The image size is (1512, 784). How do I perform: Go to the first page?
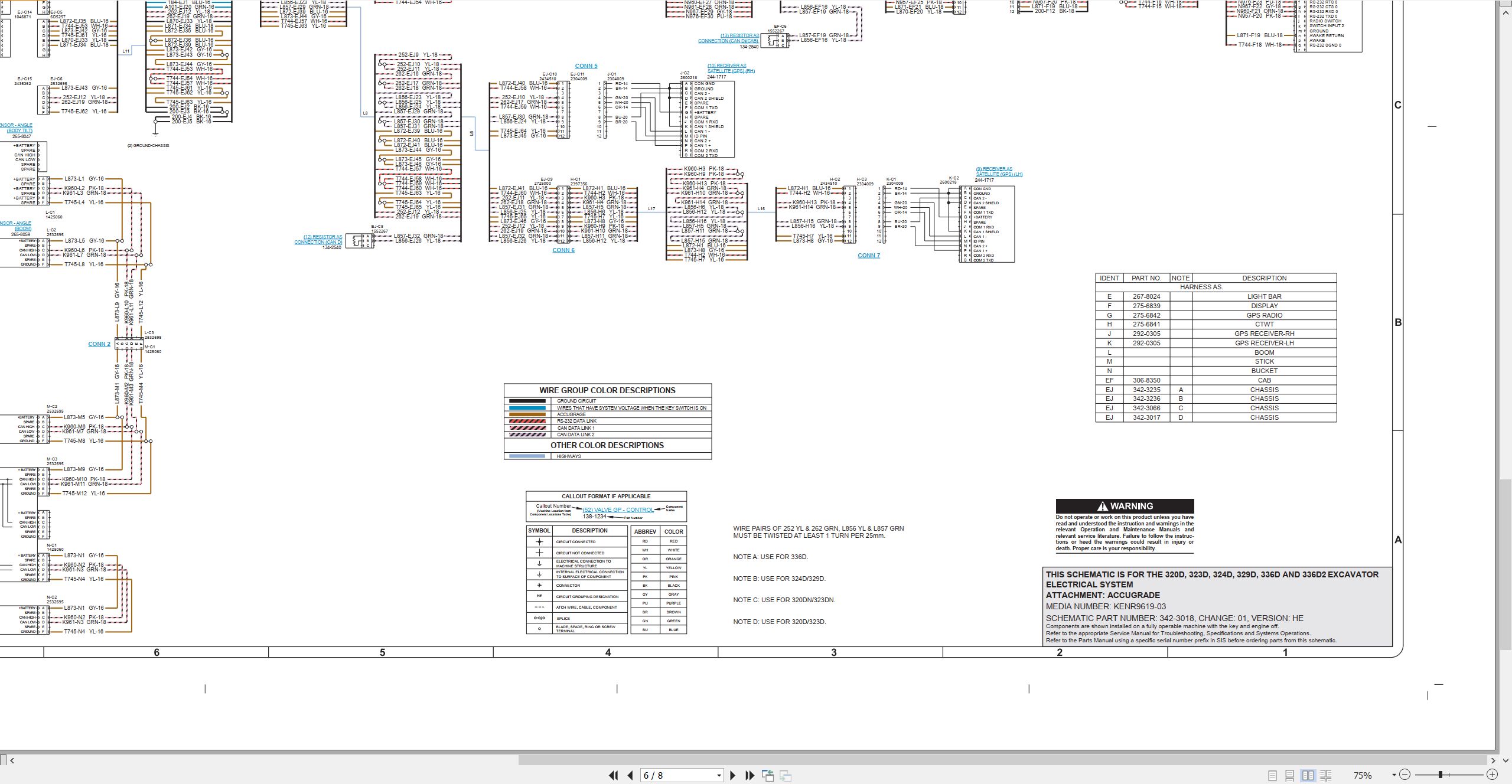point(613,775)
